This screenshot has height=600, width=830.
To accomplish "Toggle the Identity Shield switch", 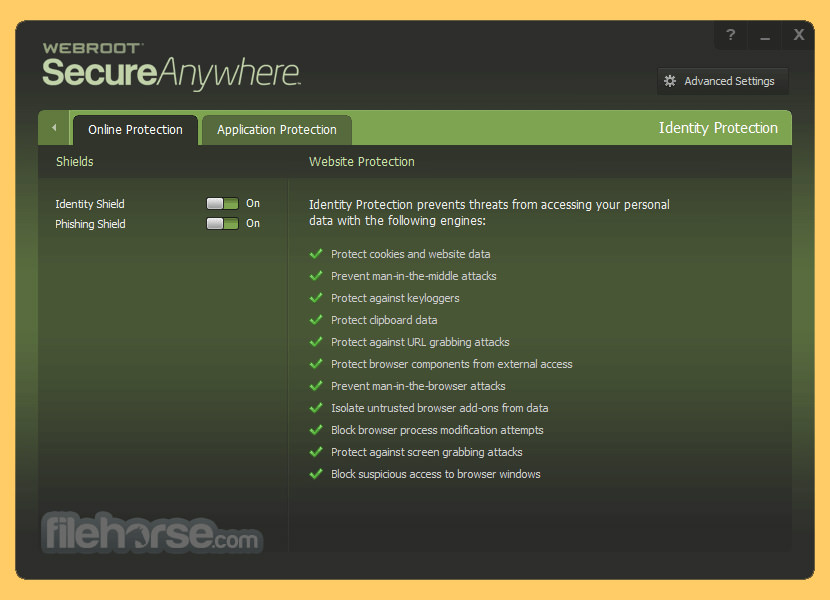I will click(x=222, y=203).
